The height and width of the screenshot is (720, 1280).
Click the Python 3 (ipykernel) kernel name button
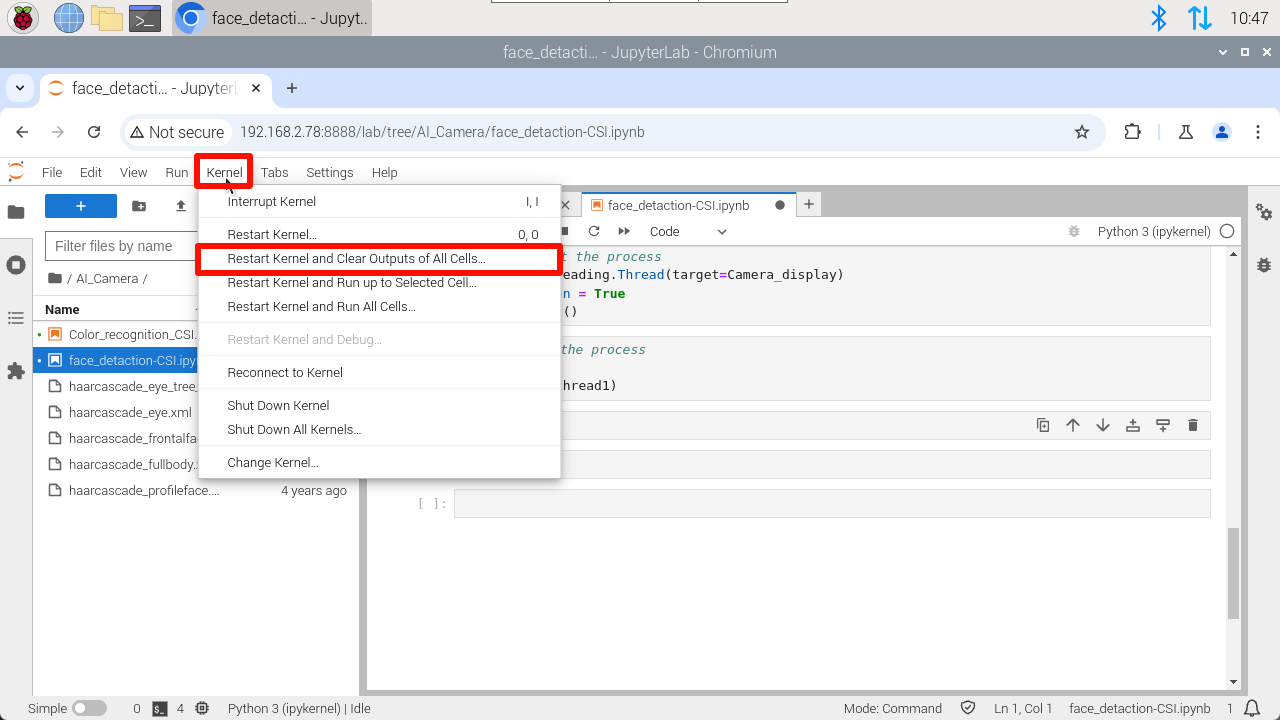coord(1154,231)
